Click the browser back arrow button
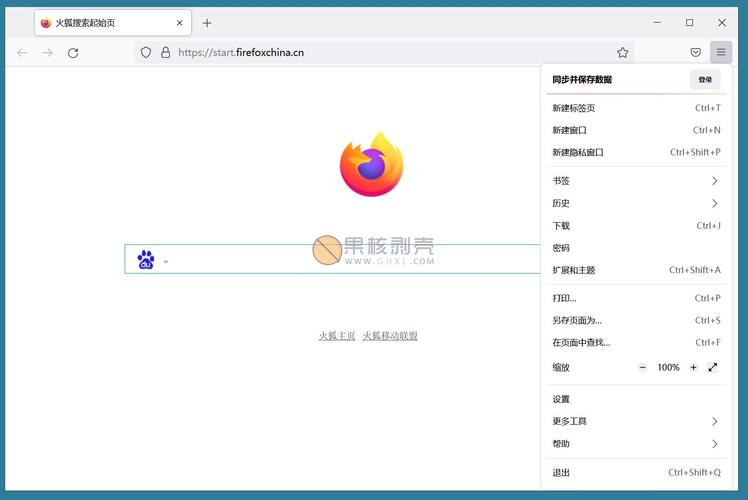Viewport: 748px width, 500px height. 22,52
